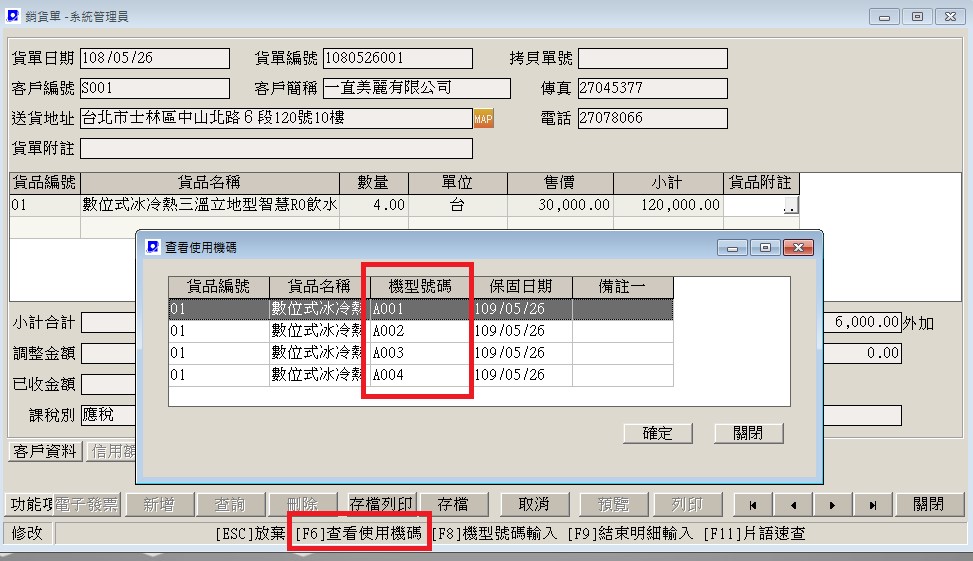Viewport: 973px width, 561px height.
Task: Select dialog row with 機型號碼 A002
Action: click(421, 331)
